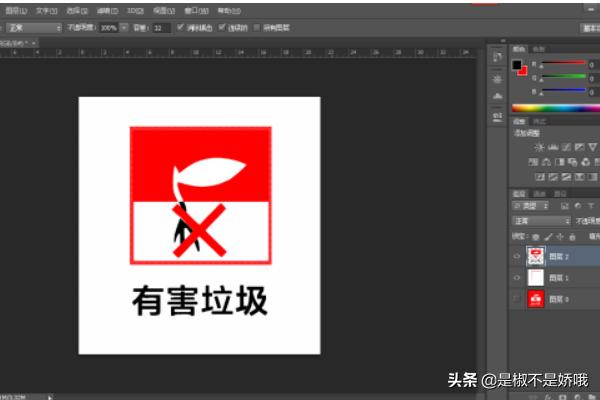The height and width of the screenshot is (400, 600).
Task: Click the black foreground color swatch
Action: click(517, 66)
